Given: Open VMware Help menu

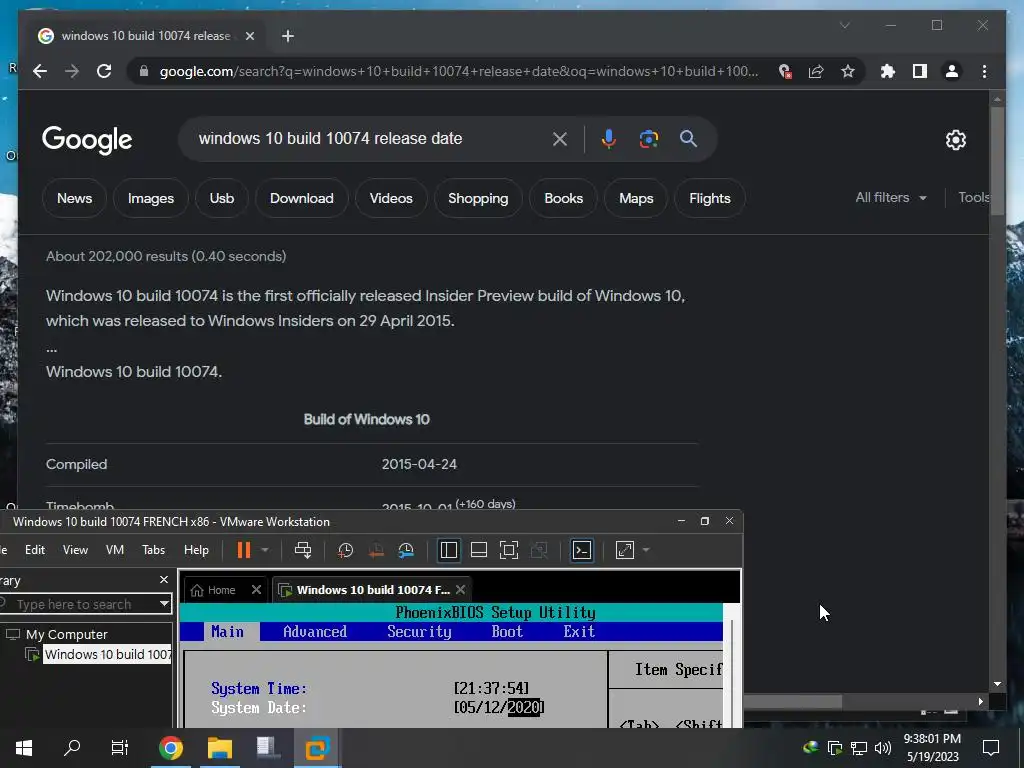Looking at the screenshot, I should point(196,550).
